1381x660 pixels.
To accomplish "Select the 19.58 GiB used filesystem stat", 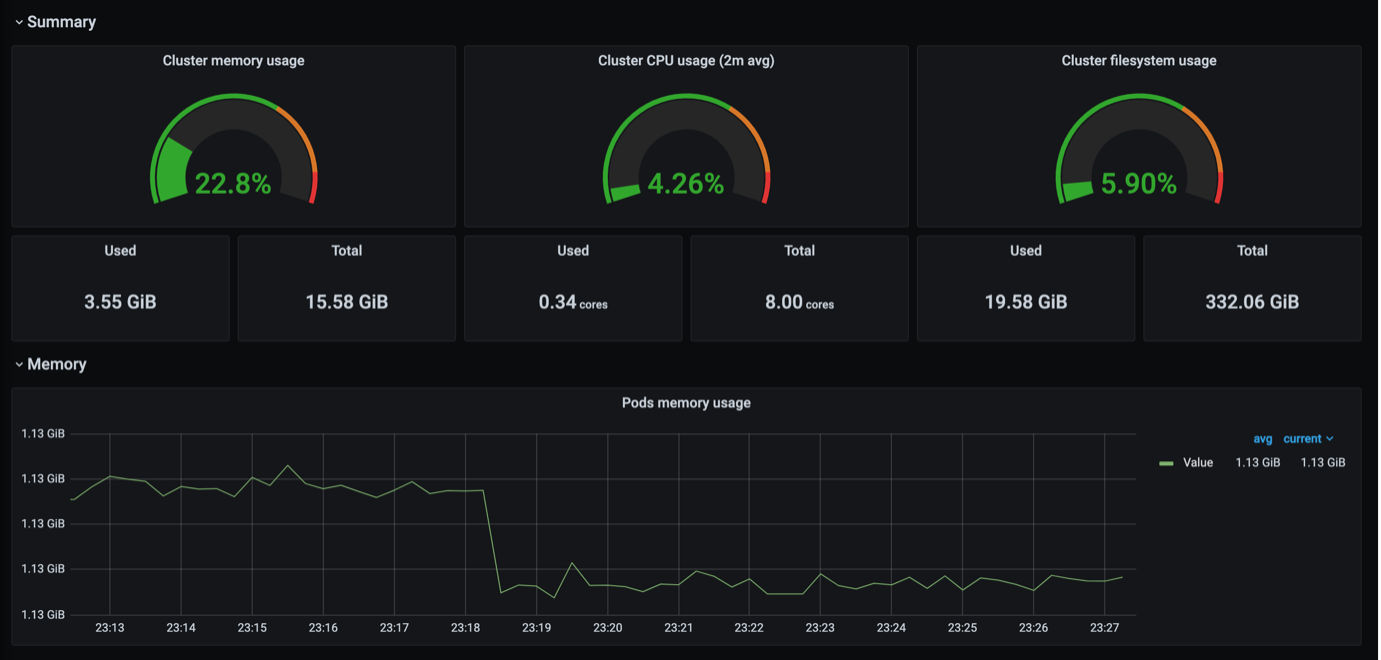I will point(1026,302).
